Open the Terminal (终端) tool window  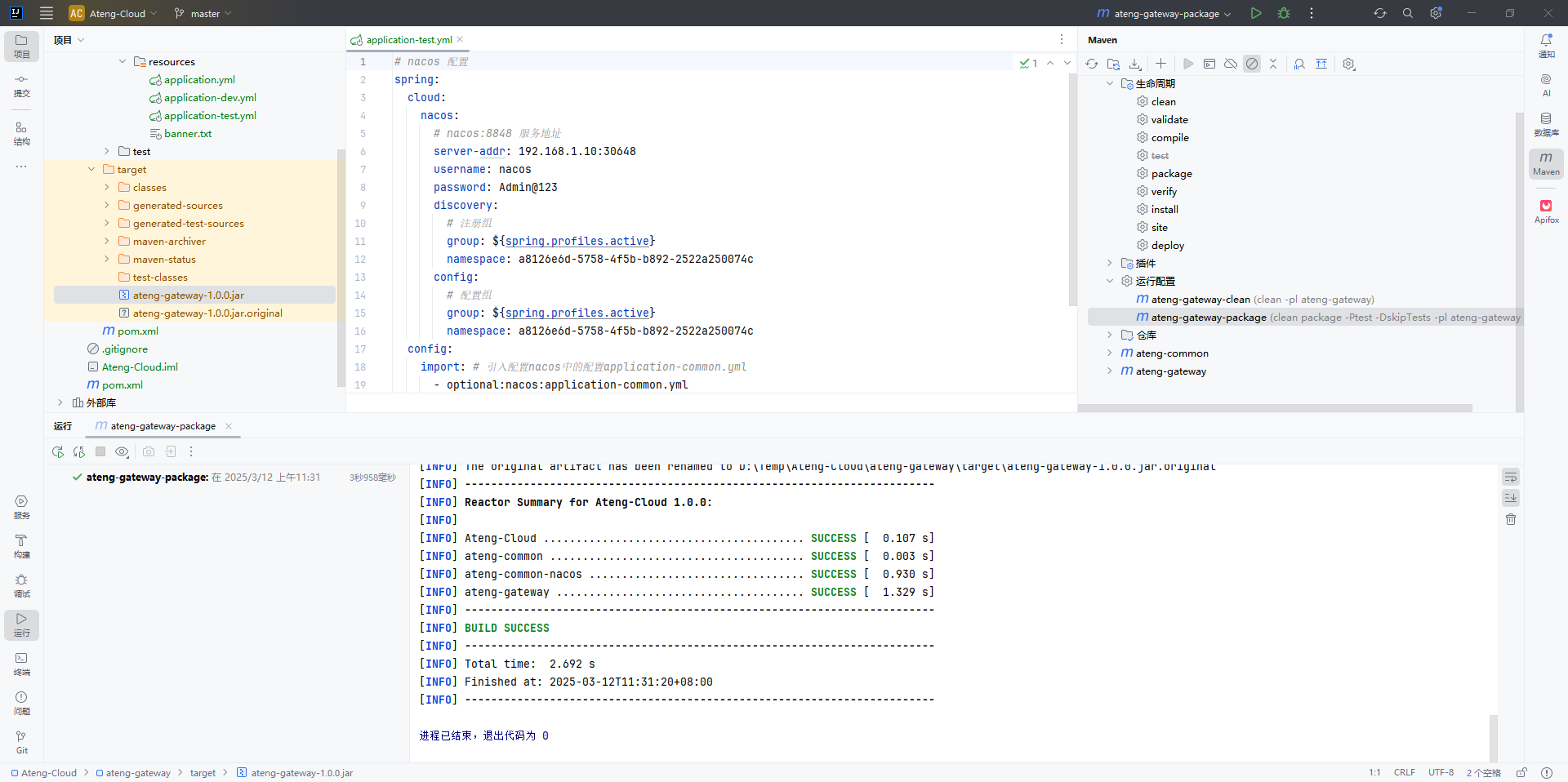(x=21, y=664)
